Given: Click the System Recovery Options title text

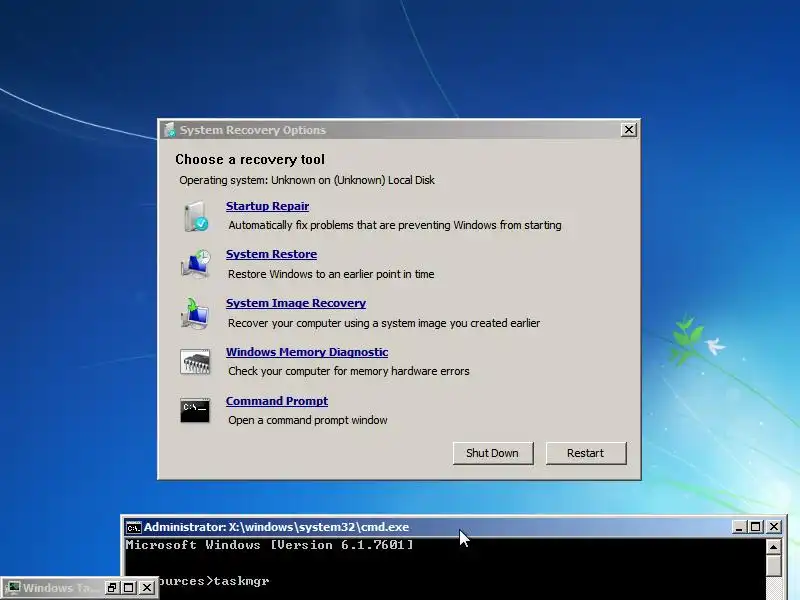Looking at the screenshot, I should click(x=253, y=130).
